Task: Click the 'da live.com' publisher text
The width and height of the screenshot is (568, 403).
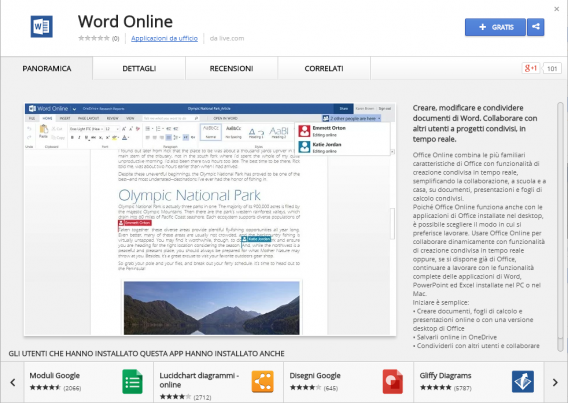Action: 227,38
